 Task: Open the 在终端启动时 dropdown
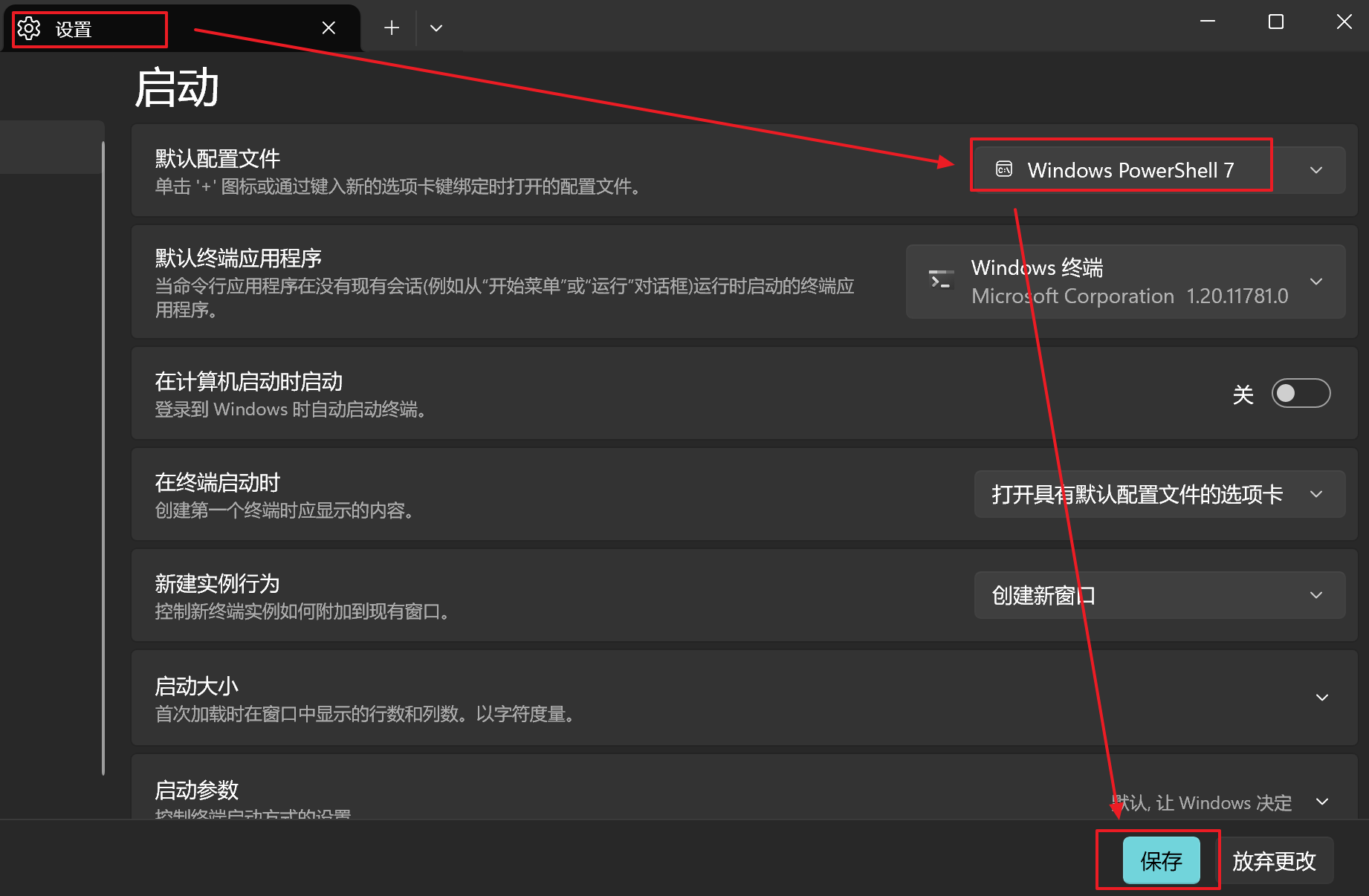tap(1160, 494)
